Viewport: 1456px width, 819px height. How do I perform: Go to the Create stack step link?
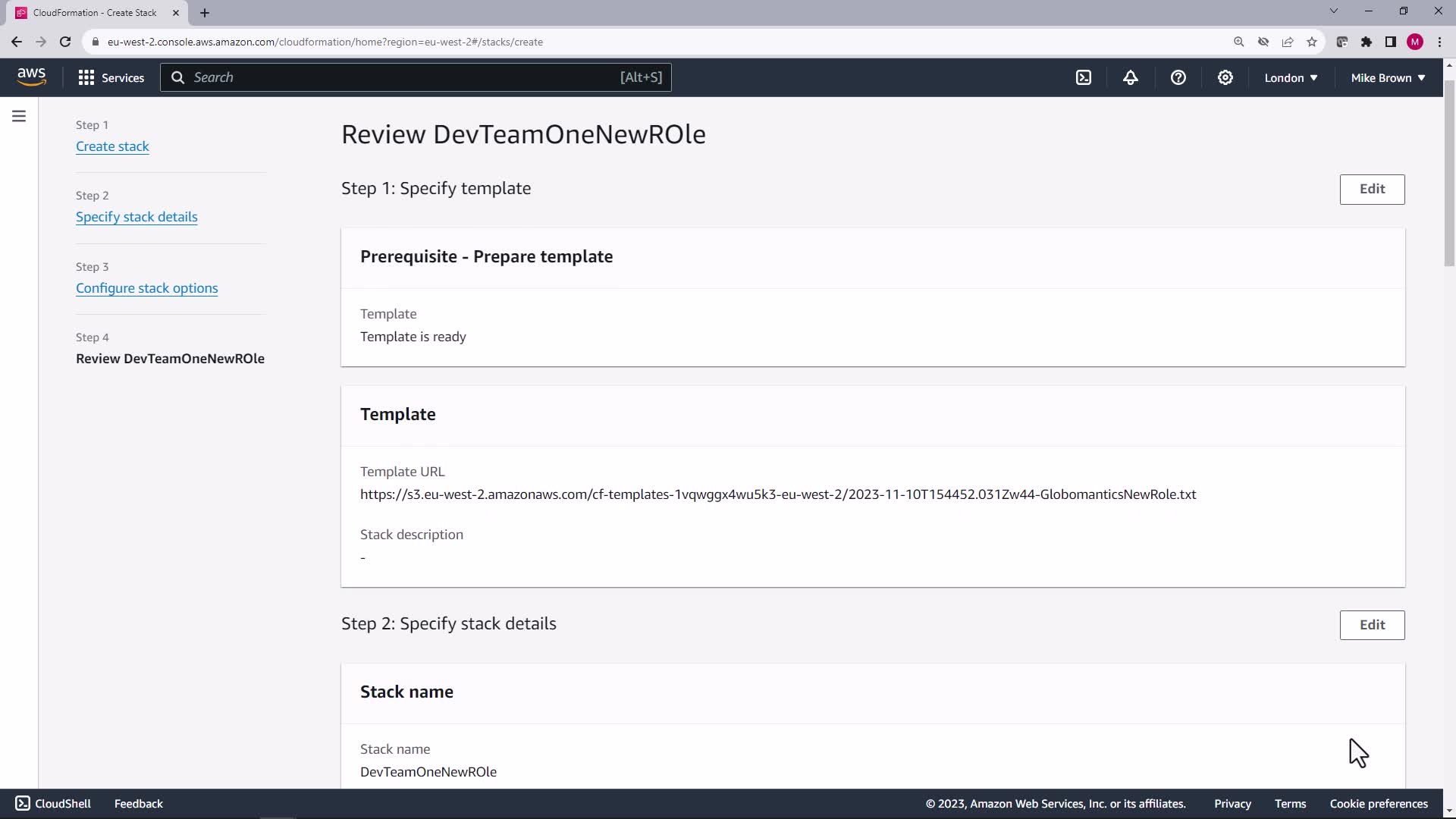pos(112,146)
